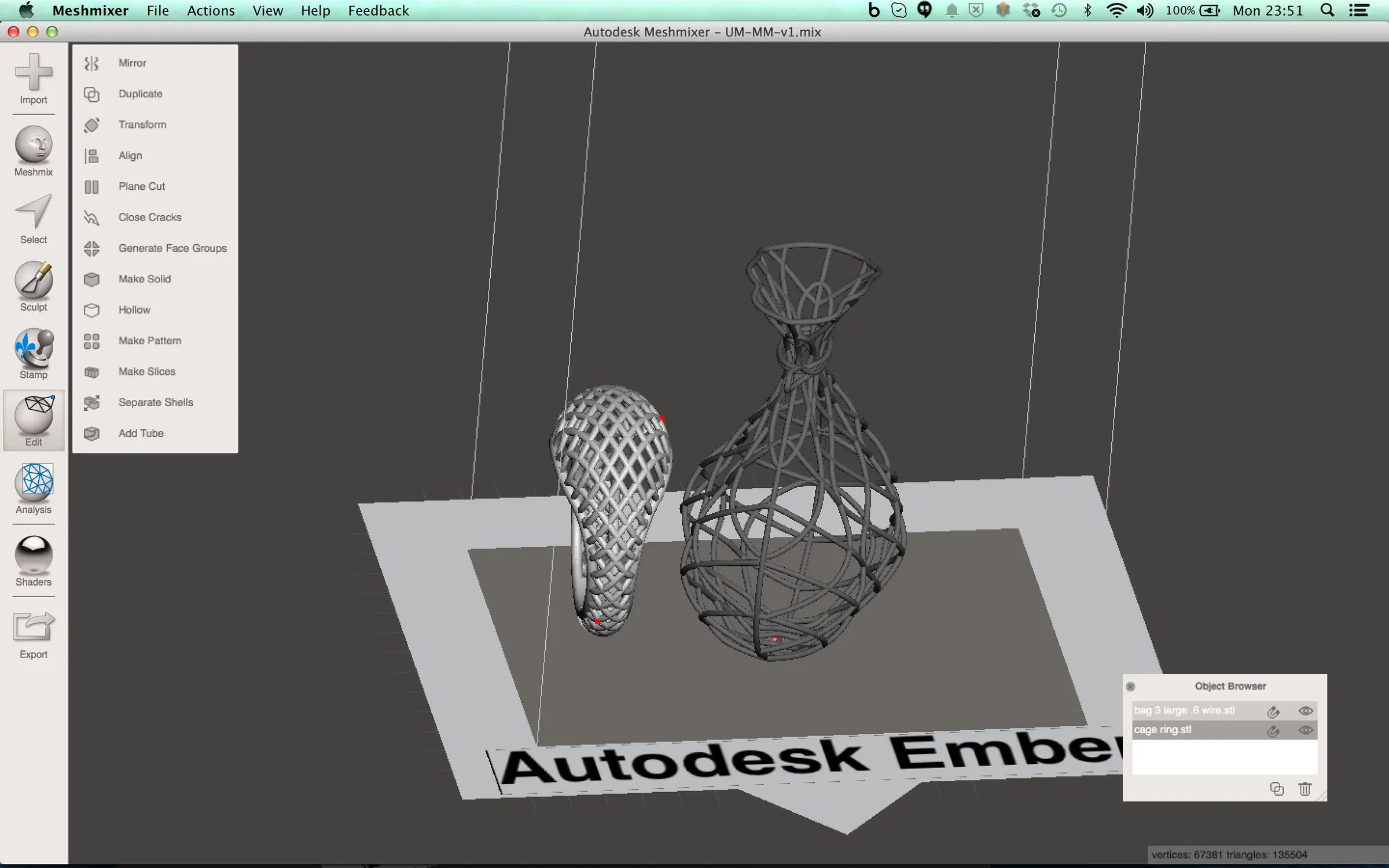The height and width of the screenshot is (868, 1389).
Task: Select Align in the Edit list
Action: click(x=155, y=156)
